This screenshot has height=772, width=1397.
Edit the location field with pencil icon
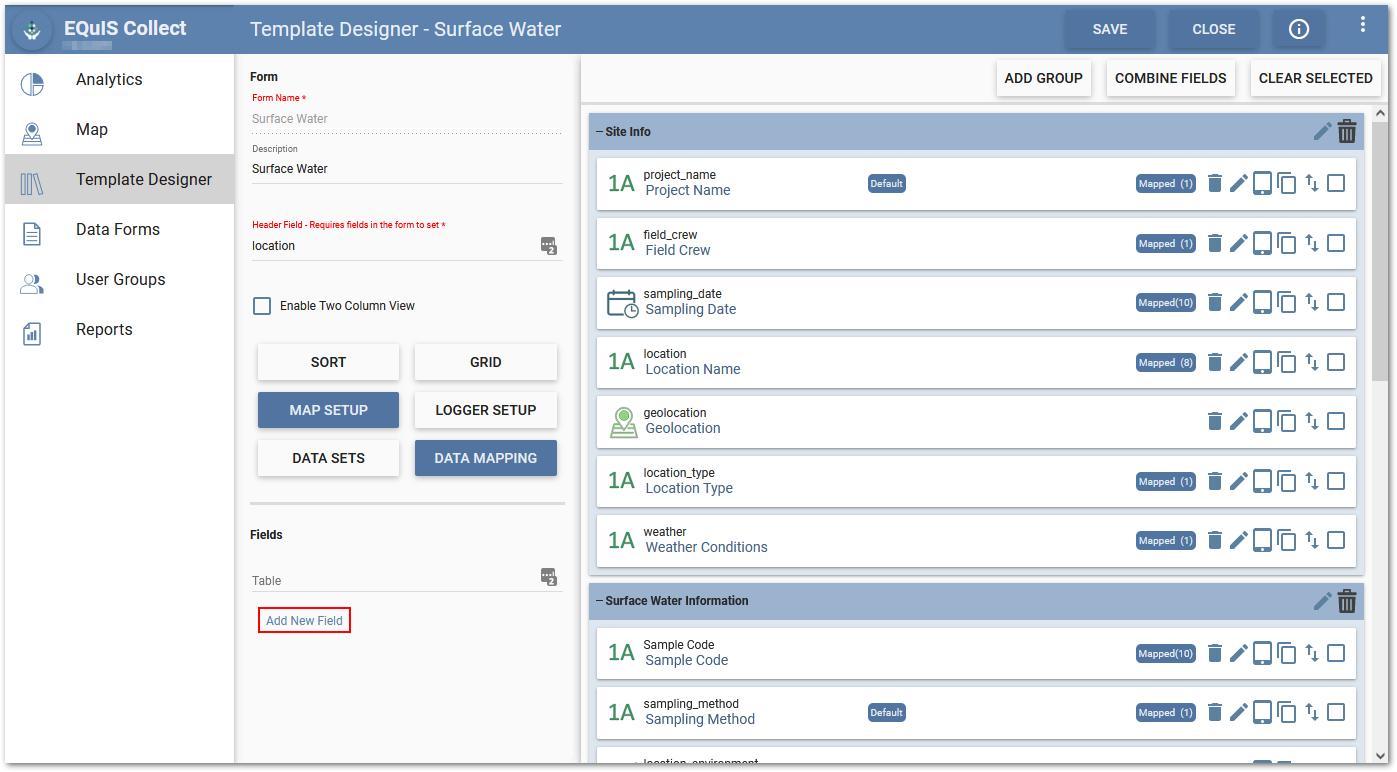(1239, 362)
